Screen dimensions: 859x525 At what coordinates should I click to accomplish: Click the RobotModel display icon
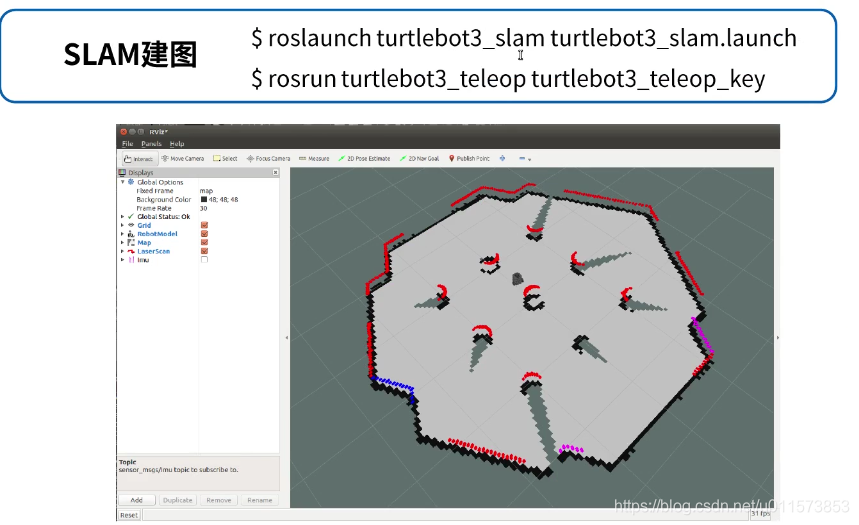(131, 234)
